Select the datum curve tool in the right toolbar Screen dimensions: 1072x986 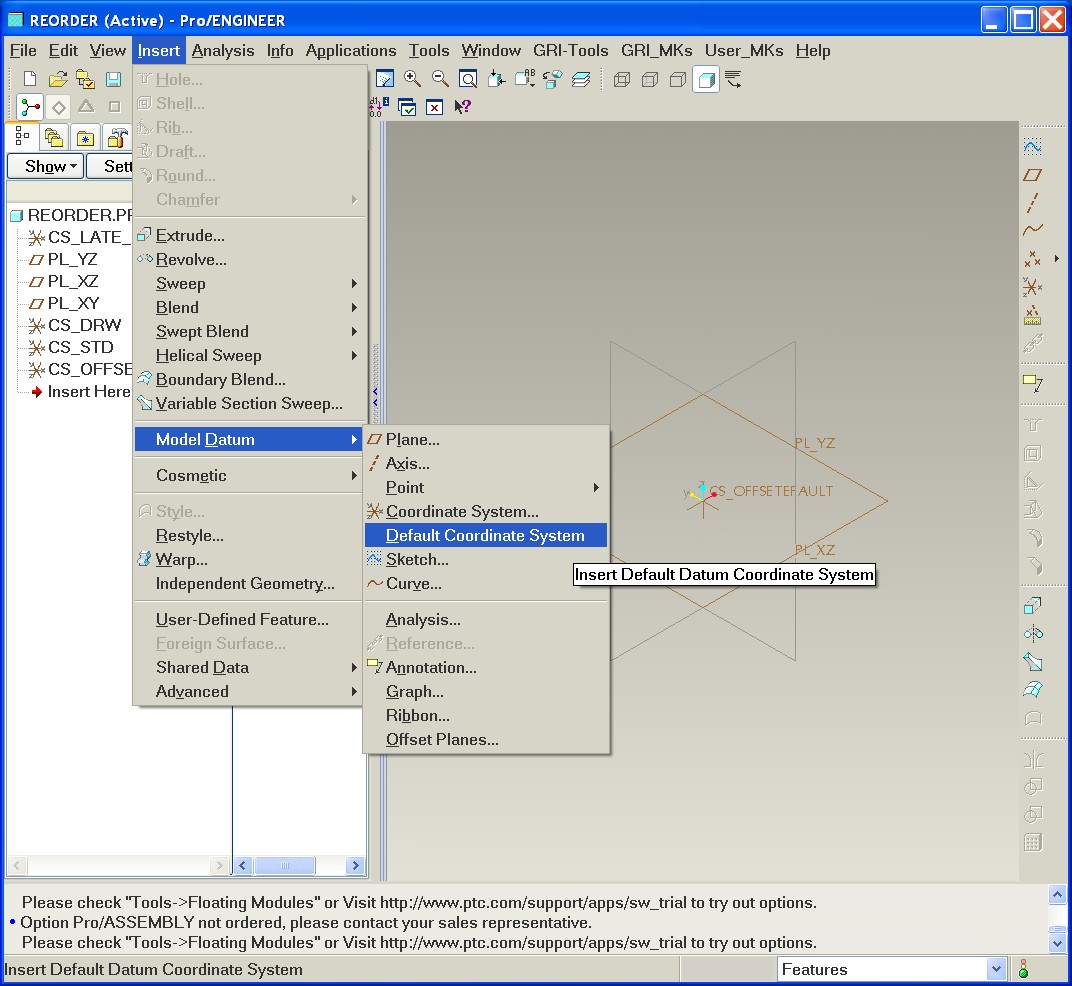click(1032, 230)
